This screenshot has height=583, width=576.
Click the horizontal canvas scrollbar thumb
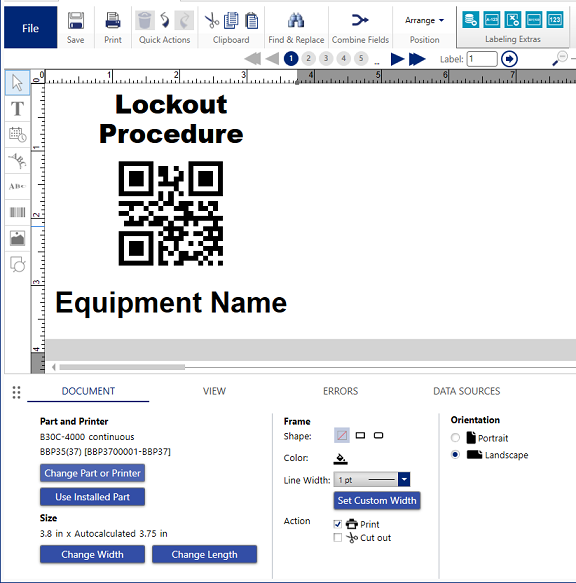coord(122,367)
